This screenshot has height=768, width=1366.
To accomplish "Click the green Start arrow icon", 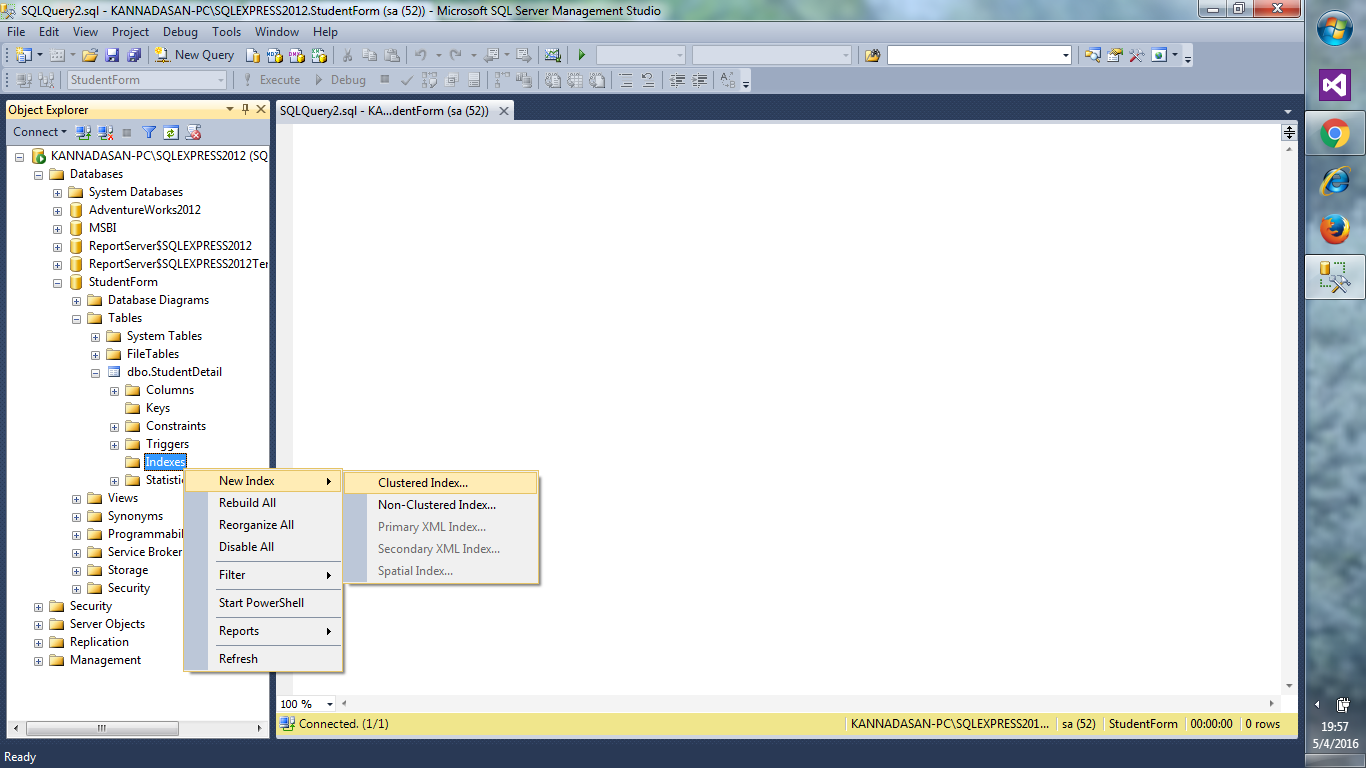I will point(582,55).
